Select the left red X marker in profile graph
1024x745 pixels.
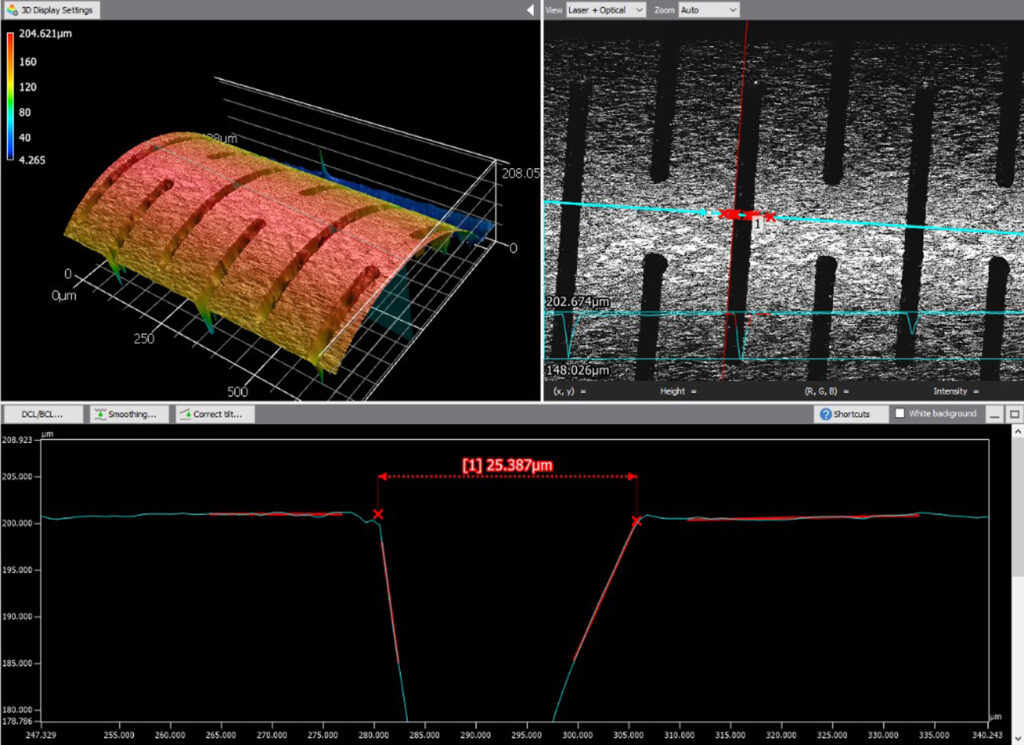coord(378,514)
